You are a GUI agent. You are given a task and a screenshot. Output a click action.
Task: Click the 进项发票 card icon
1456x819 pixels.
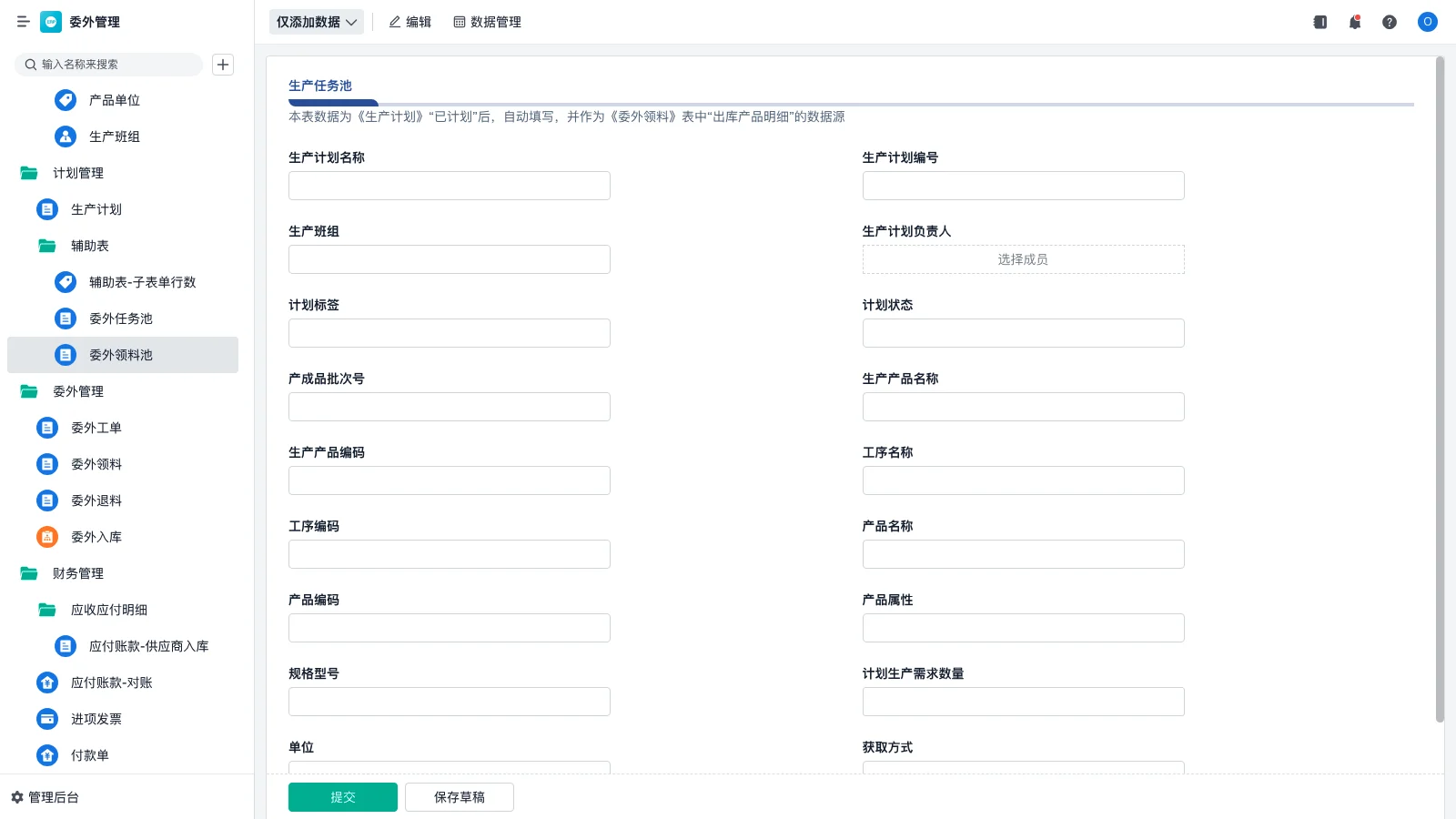point(47,719)
